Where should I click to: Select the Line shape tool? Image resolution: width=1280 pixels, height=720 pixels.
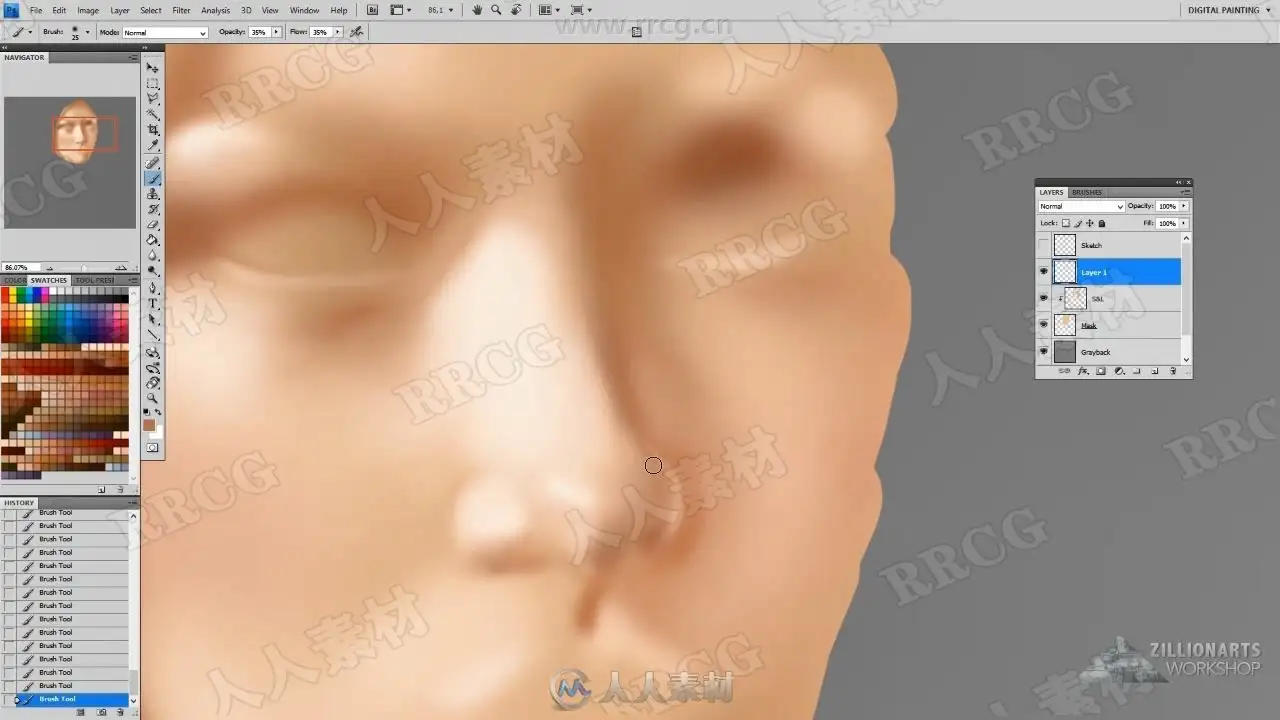[x=153, y=334]
